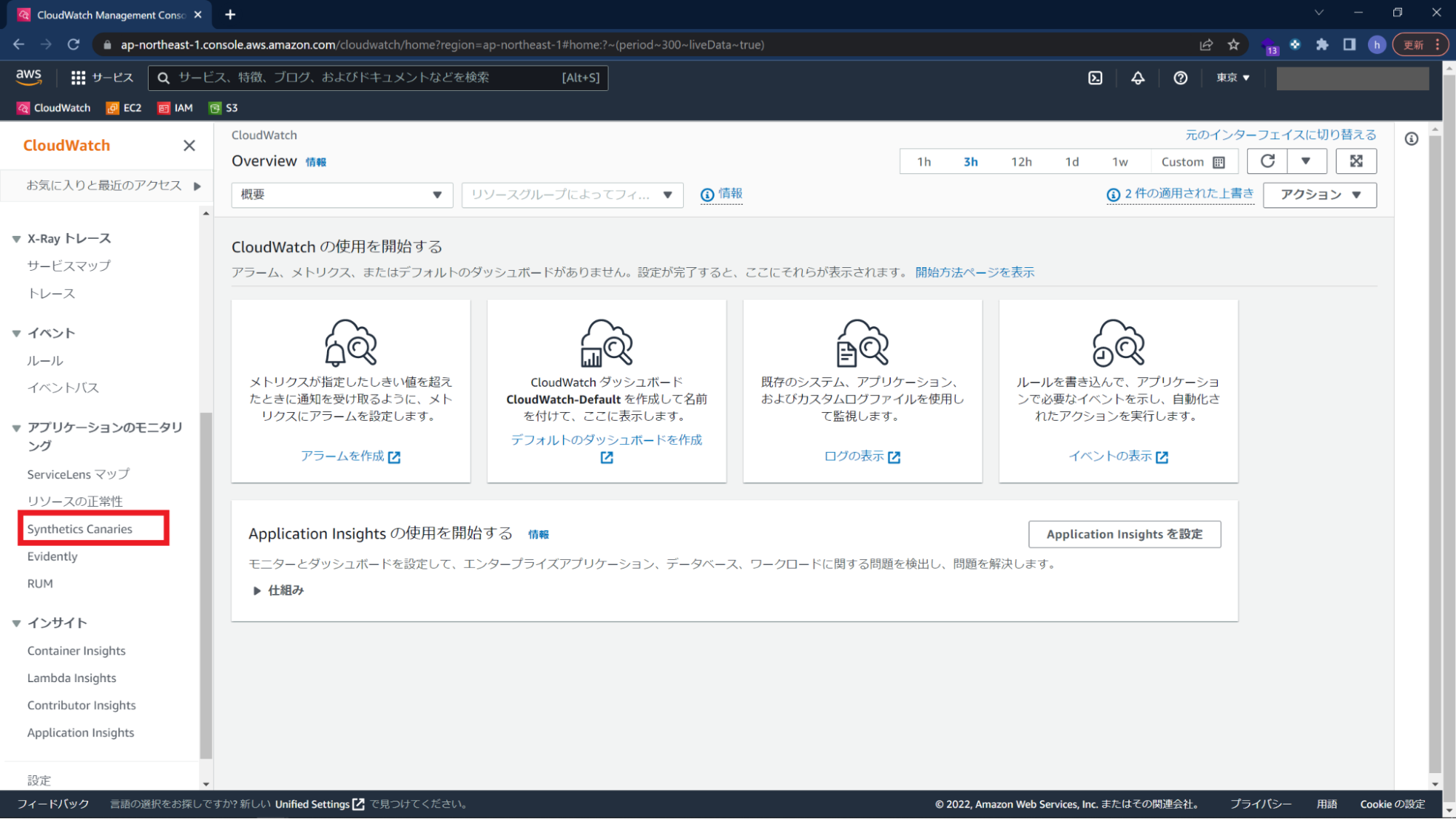Go back with the browser back arrow
Image resolution: width=1456 pixels, height=819 pixels.
click(19, 44)
